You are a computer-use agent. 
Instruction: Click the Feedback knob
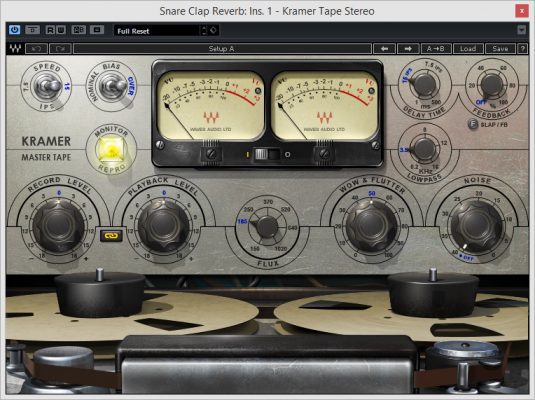pyautogui.click(x=491, y=85)
